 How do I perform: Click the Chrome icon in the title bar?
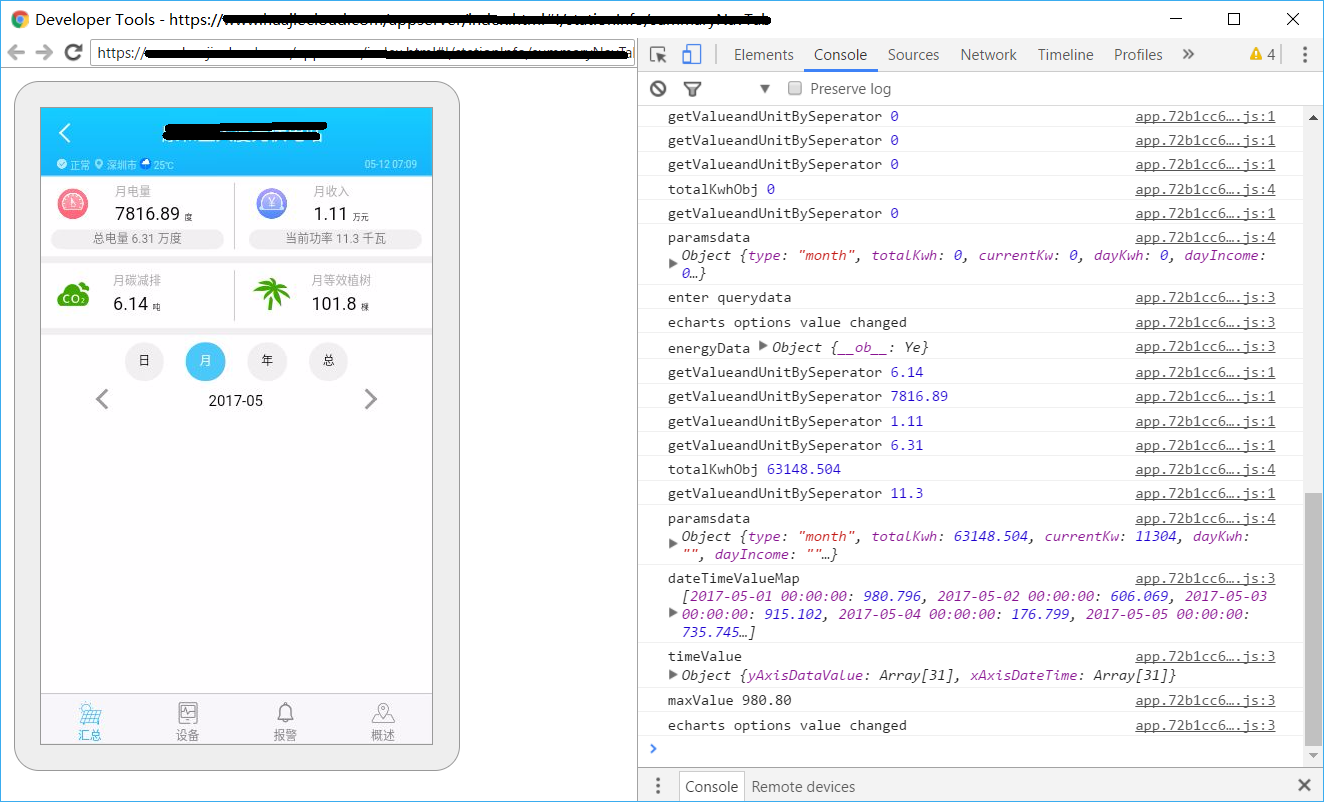tap(20, 19)
